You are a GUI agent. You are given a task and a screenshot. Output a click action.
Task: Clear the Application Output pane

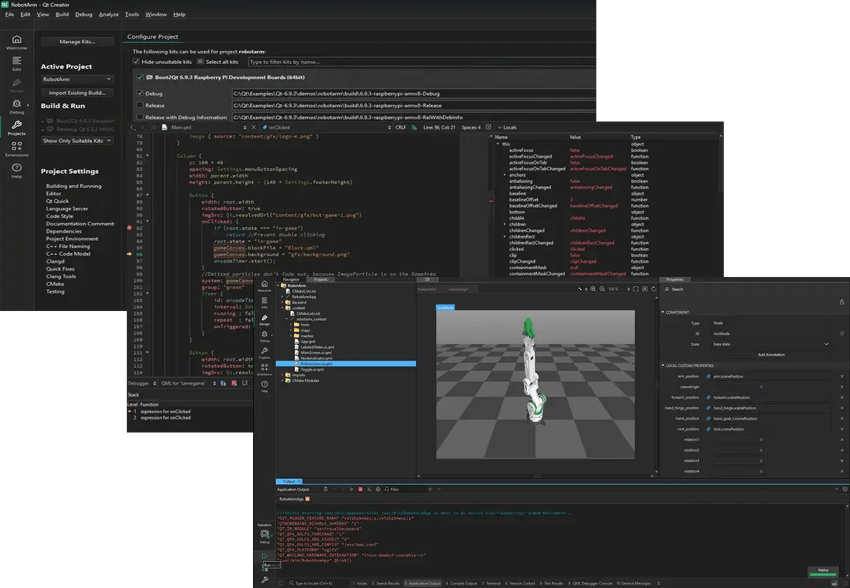pyautogui.click(x=326, y=489)
